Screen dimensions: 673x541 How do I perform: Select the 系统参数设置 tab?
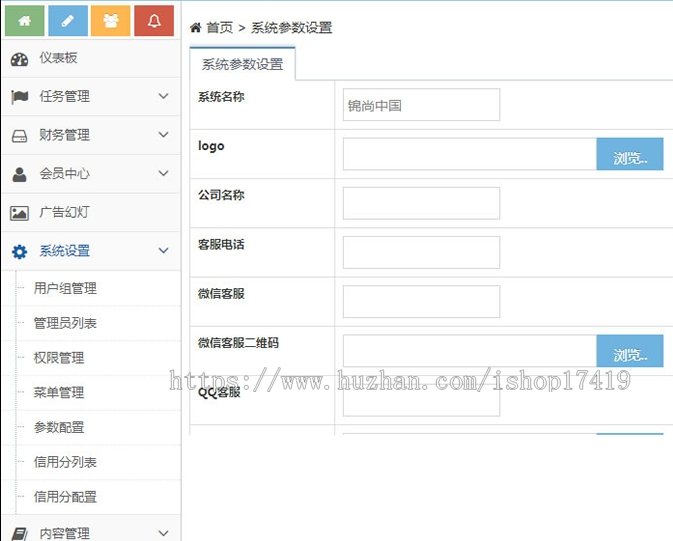[x=243, y=64]
